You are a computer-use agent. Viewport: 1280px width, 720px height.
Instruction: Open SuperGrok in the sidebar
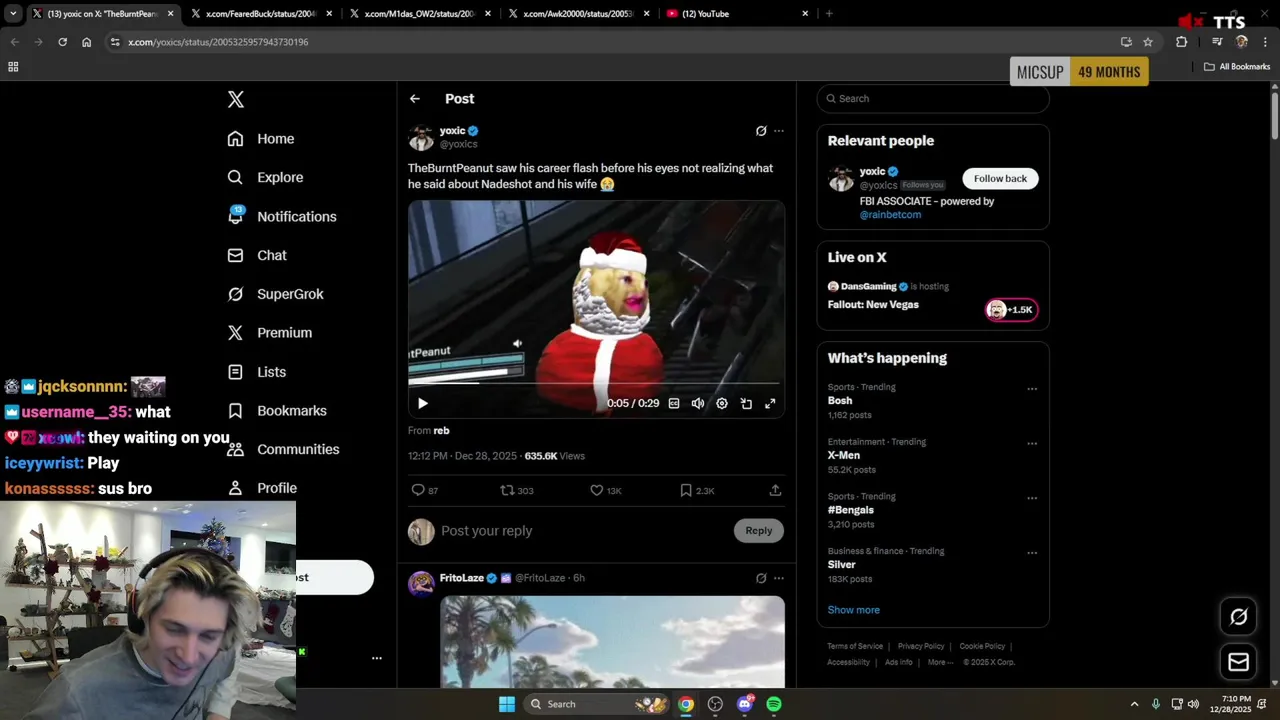[x=275, y=294]
